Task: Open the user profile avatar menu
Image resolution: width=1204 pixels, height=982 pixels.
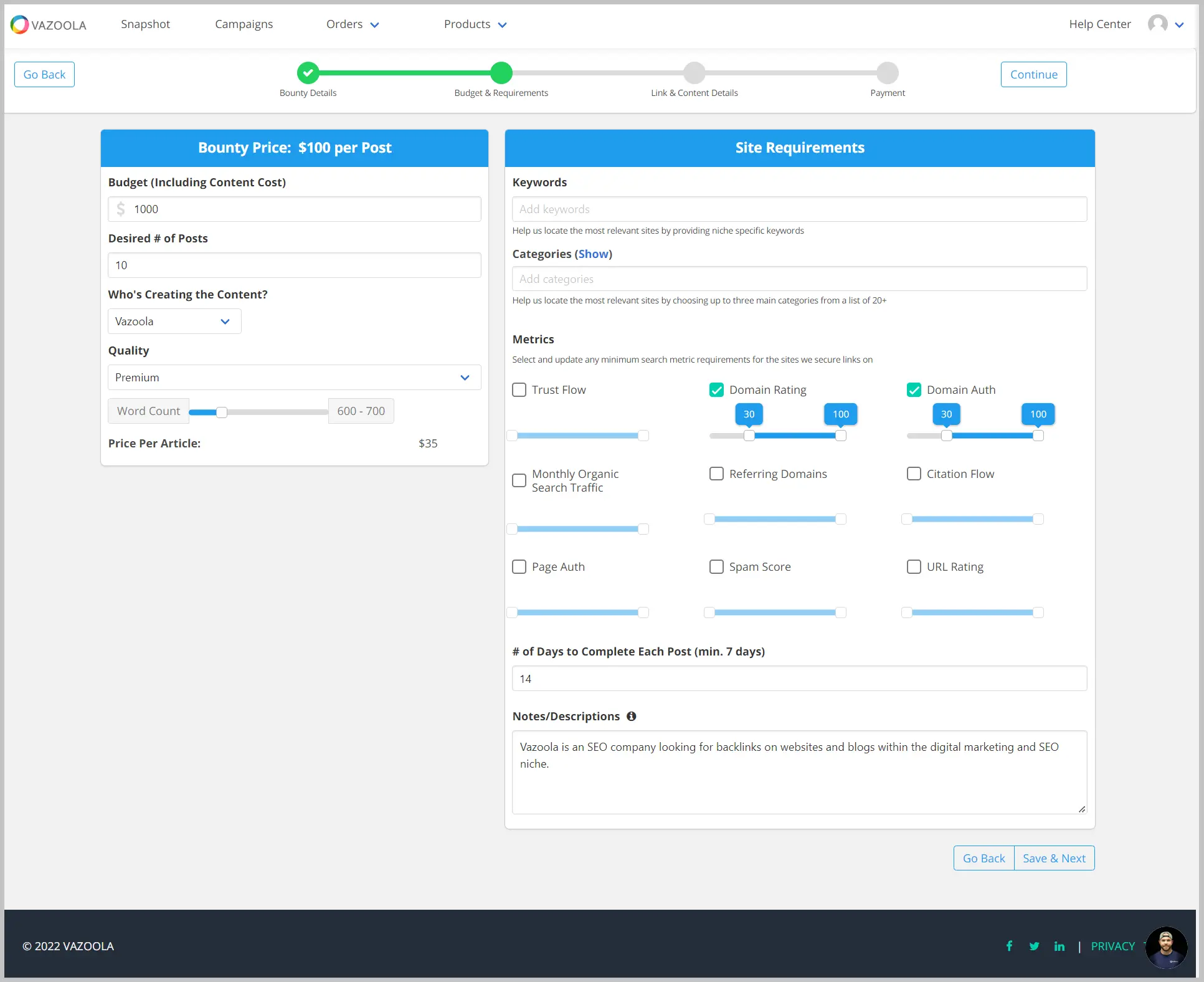Action: [1157, 24]
